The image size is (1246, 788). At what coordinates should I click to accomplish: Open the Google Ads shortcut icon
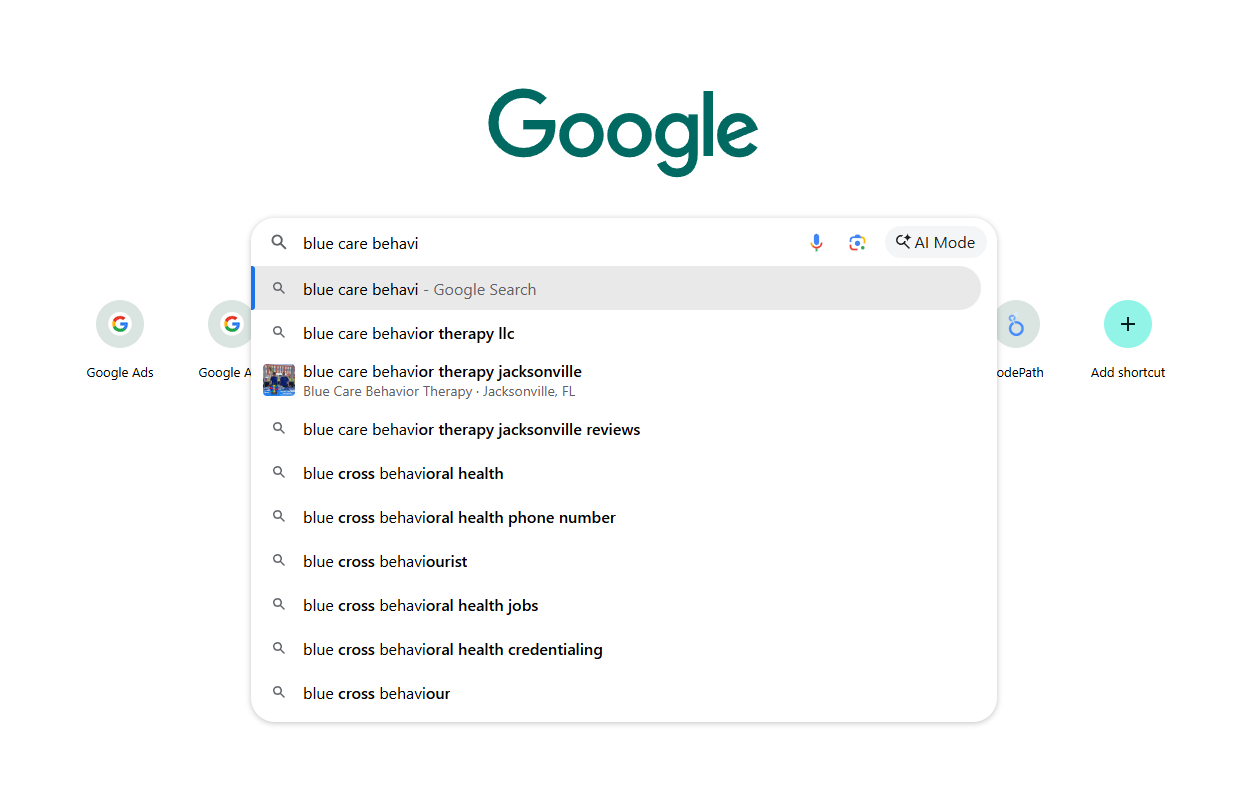120,324
